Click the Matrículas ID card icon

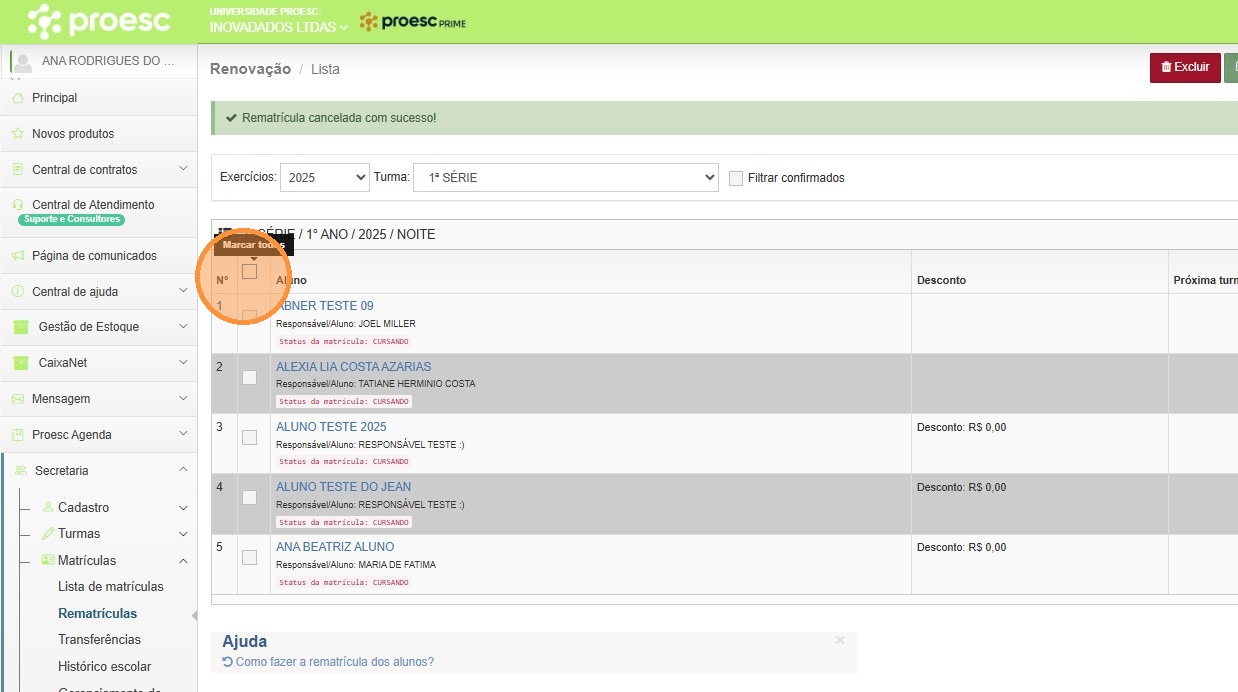pyautogui.click(x=47, y=560)
